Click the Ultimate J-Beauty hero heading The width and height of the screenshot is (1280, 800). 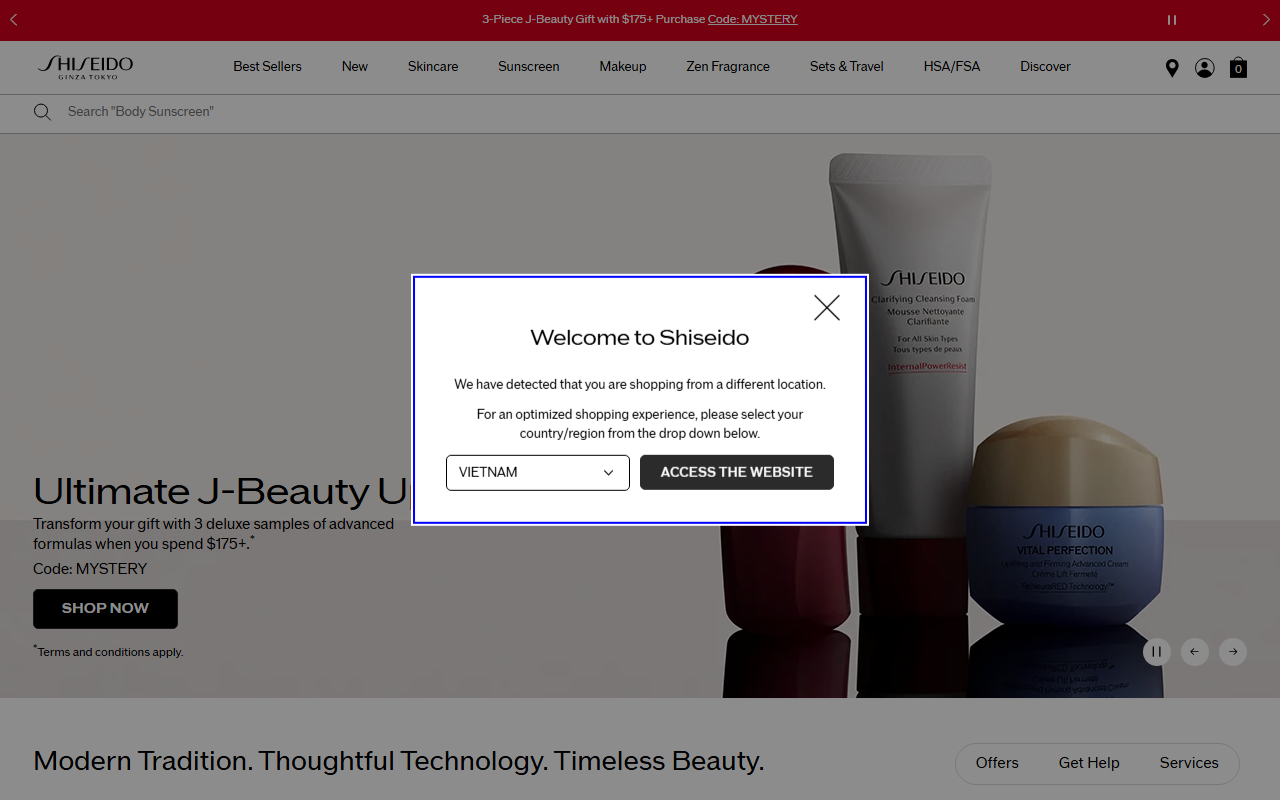click(223, 491)
